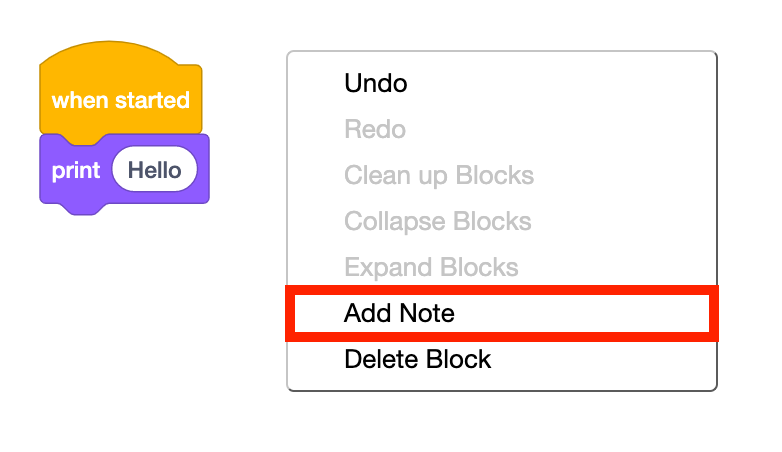This screenshot has height=452, width=782.
Task: Click the Hello text input field
Action: [x=155, y=170]
